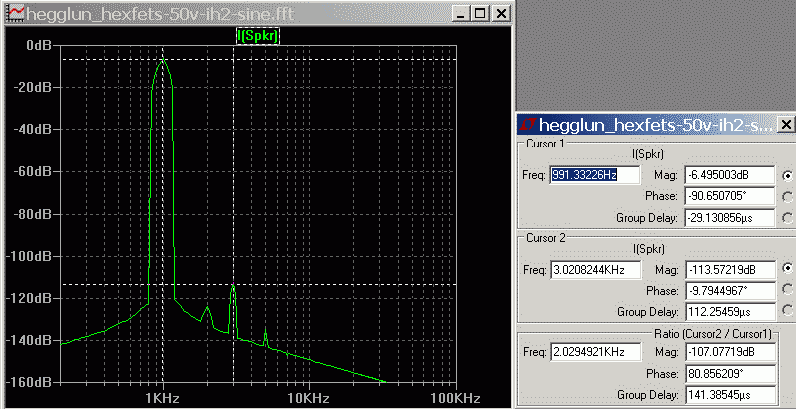Select the I(Spkr) trace label
Viewport: 796px width, 409px height.
tap(258, 35)
